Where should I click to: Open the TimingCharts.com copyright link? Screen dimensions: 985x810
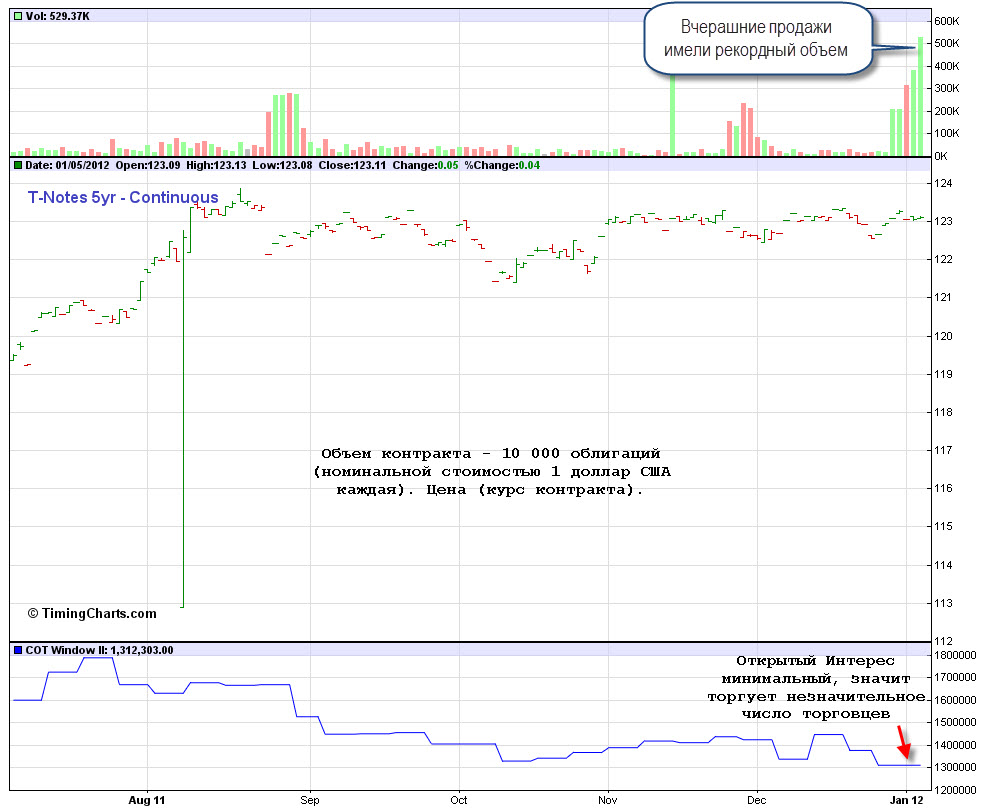[92, 614]
